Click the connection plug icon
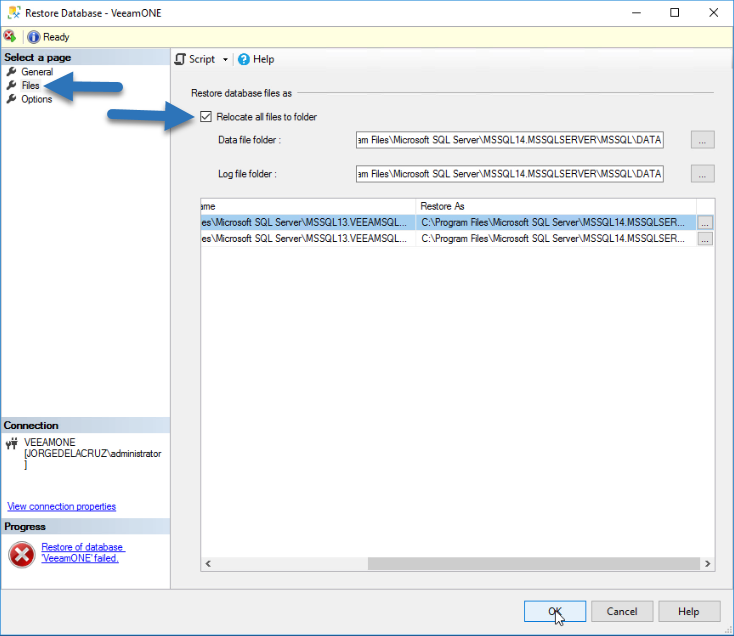Image resolution: width=734 pixels, height=636 pixels. click(12, 443)
